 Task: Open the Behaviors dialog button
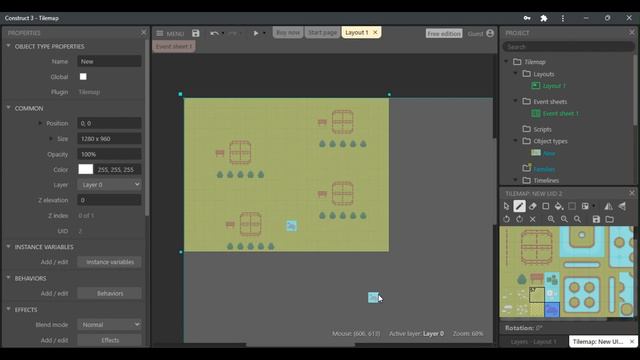tap(109, 293)
